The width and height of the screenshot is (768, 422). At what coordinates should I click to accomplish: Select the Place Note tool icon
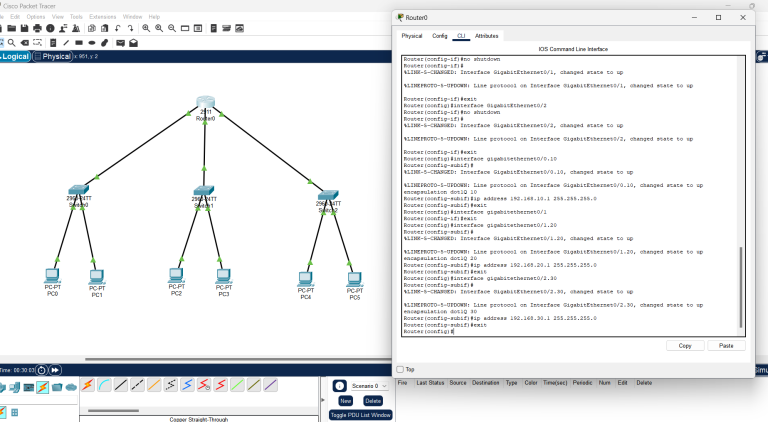(53, 43)
